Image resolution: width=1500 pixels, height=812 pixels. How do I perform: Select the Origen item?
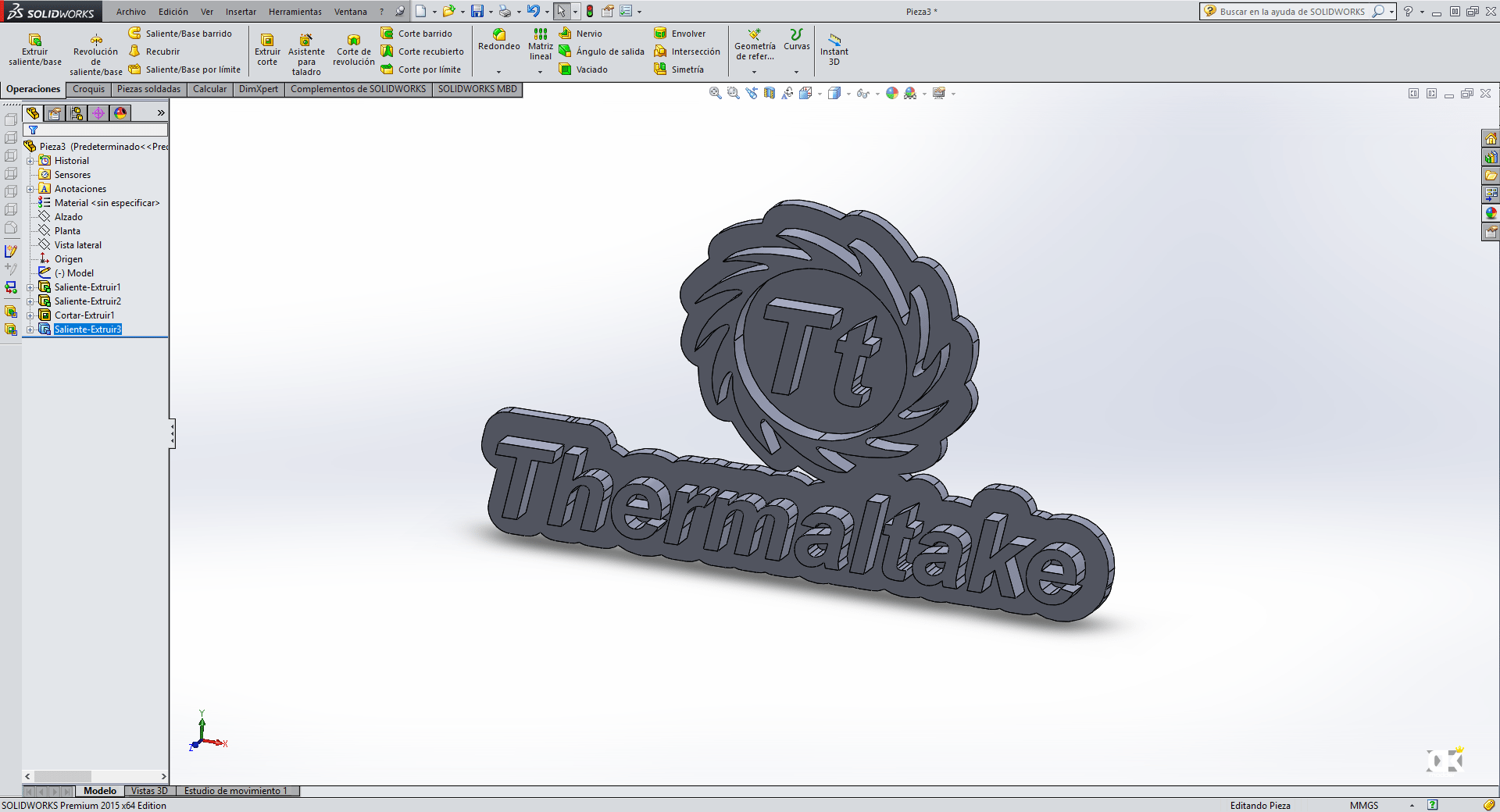tap(60, 259)
